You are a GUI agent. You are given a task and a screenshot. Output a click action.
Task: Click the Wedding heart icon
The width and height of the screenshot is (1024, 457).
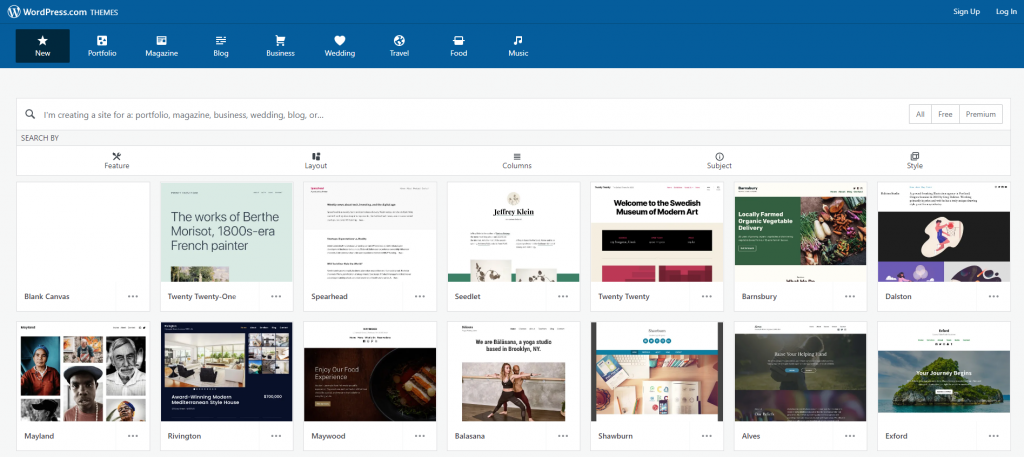[x=340, y=41]
